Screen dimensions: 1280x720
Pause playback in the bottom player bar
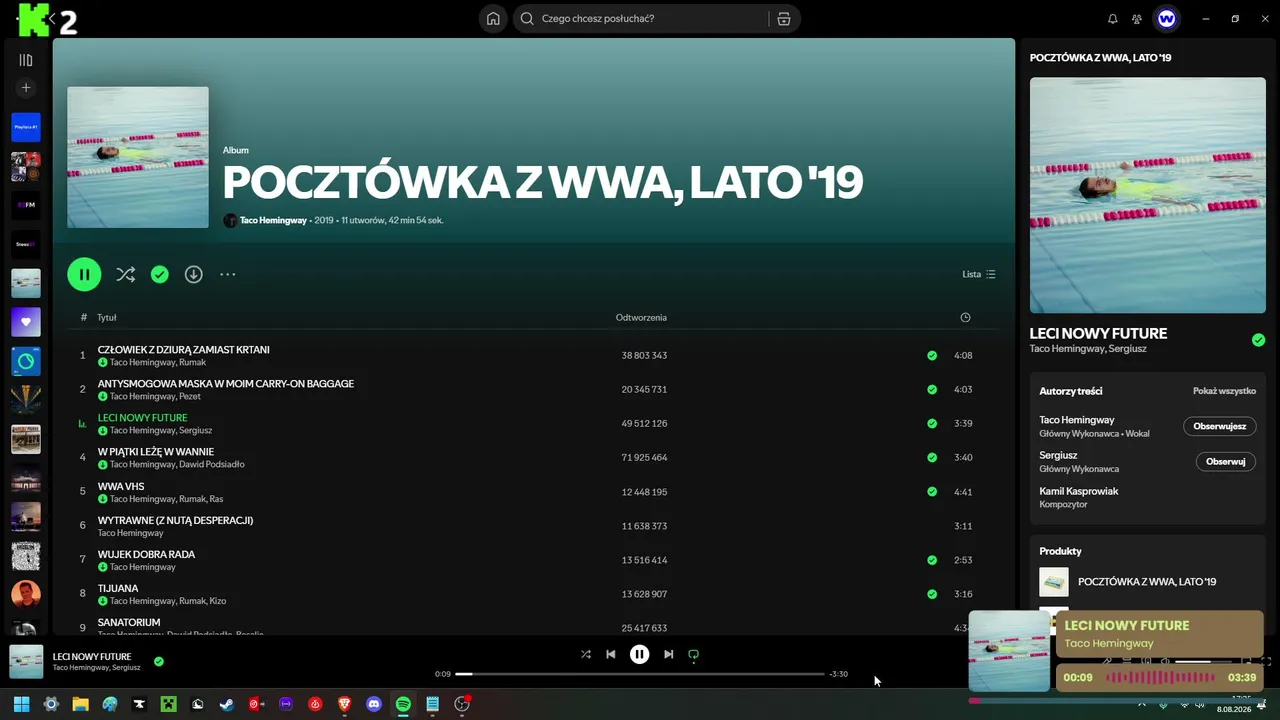pyautogui.click(x=640, y=655)
